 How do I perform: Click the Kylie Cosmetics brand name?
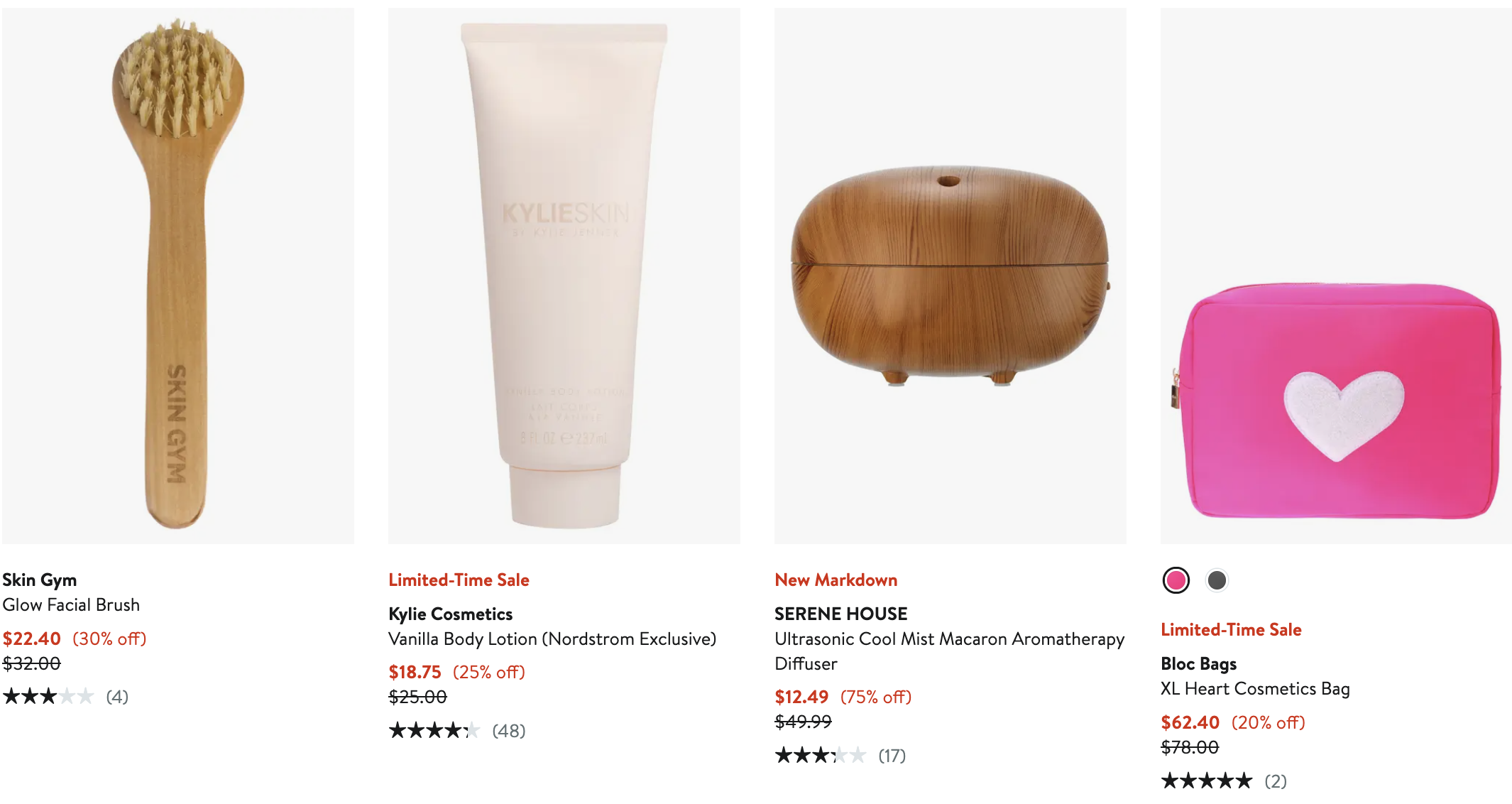pos(451,614)
